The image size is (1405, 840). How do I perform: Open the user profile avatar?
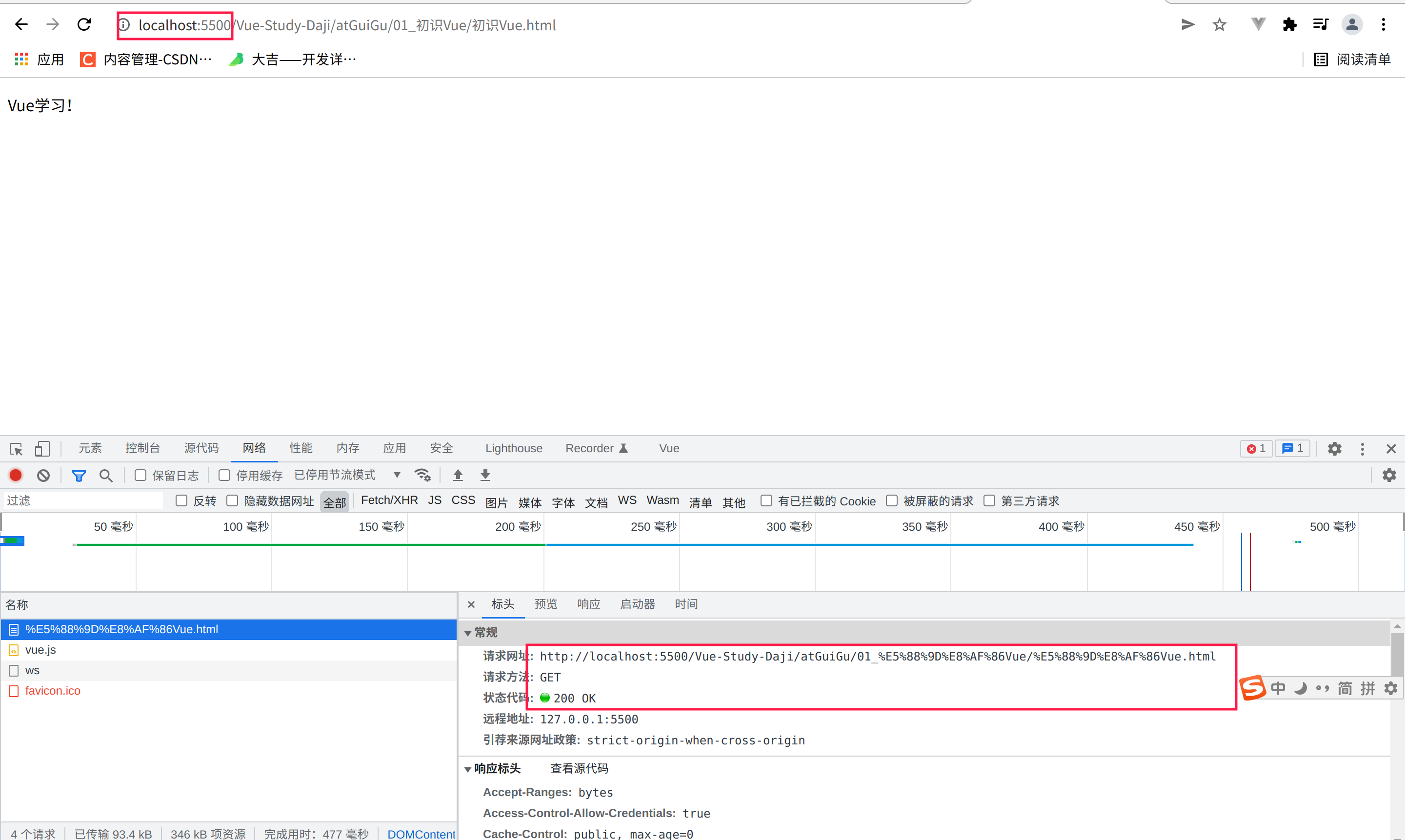(x=1352, y=24)
